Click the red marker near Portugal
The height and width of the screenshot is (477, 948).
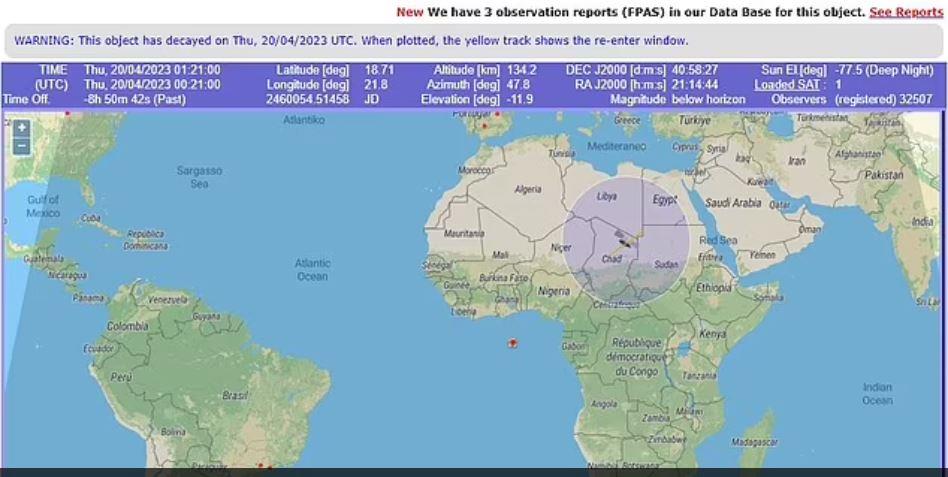pos(484,126)
